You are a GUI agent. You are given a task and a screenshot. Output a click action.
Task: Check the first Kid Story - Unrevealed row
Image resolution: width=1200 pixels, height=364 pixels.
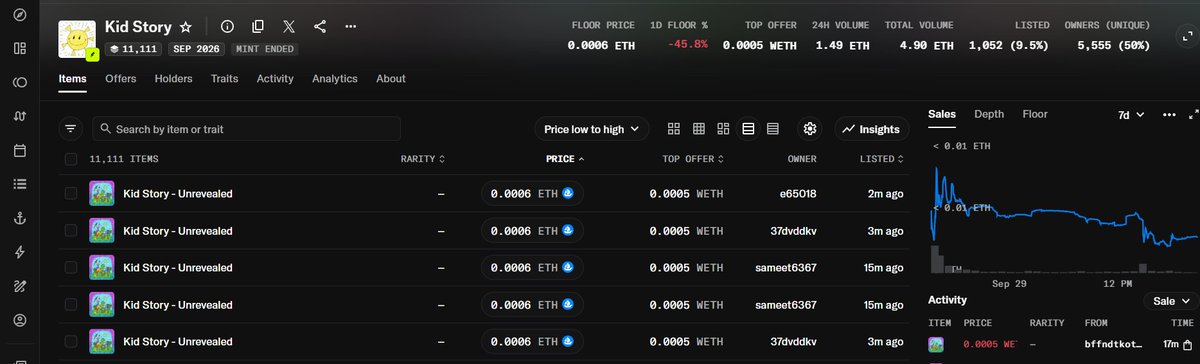pyautogui.click(x=71, y=193)
